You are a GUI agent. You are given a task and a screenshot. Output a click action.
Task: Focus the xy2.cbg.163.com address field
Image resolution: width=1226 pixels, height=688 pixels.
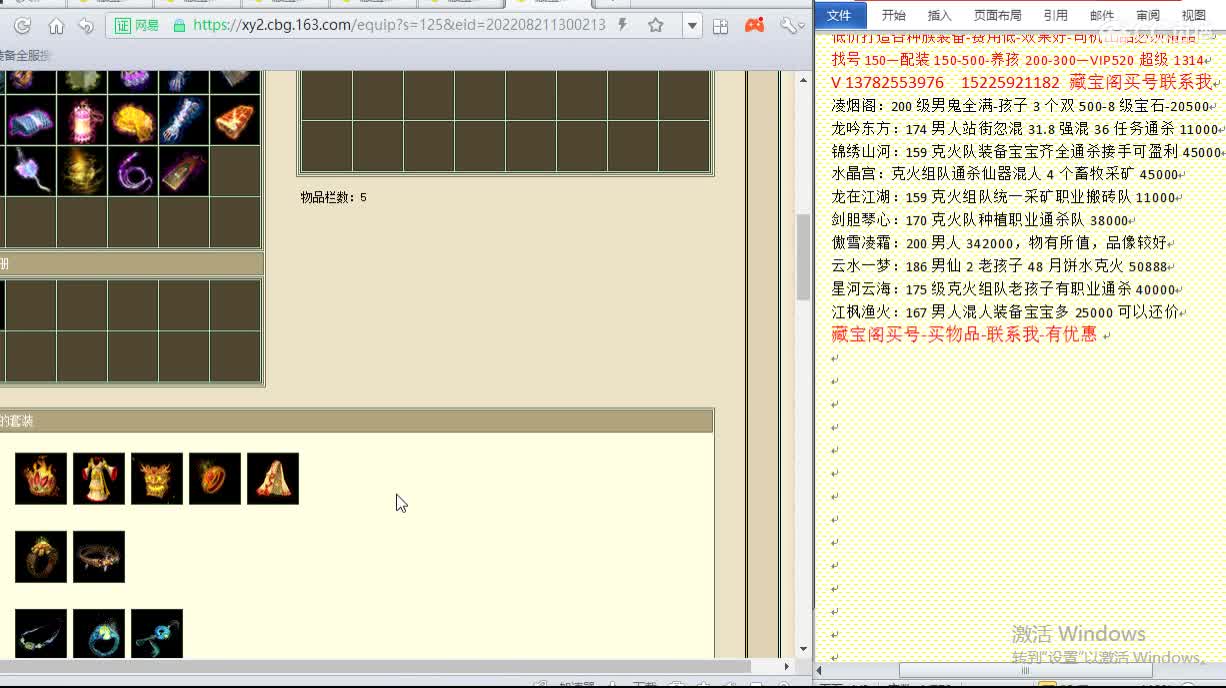[399, 25]
